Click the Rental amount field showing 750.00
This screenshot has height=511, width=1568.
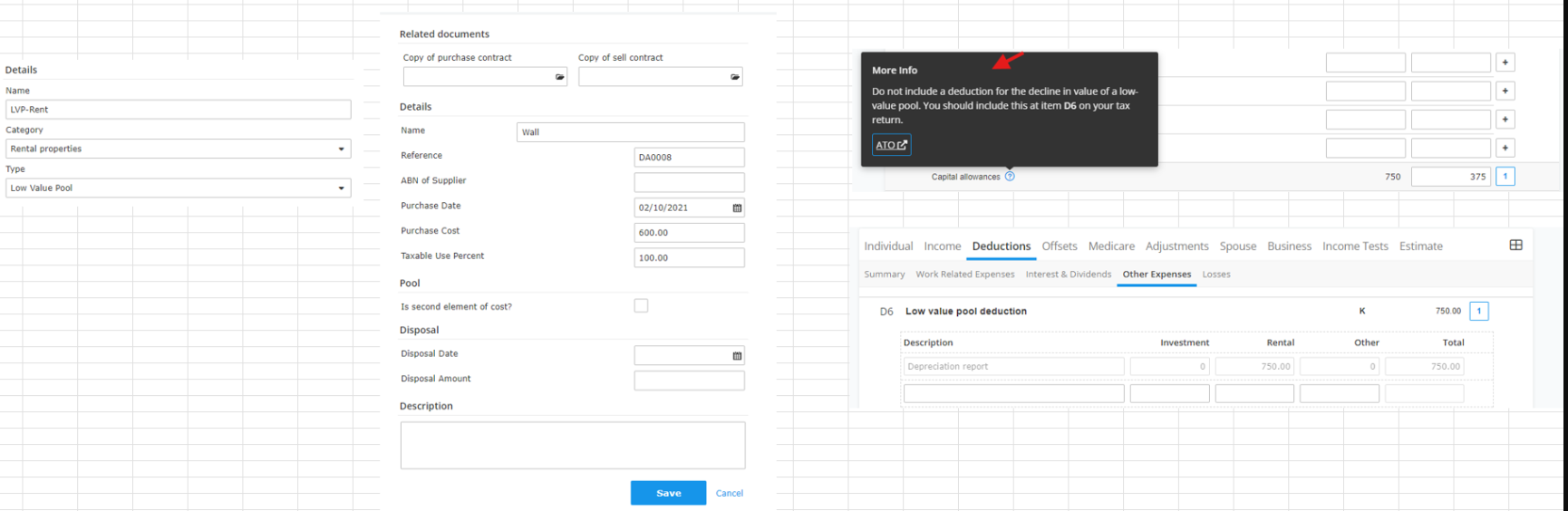point(1254,367)
